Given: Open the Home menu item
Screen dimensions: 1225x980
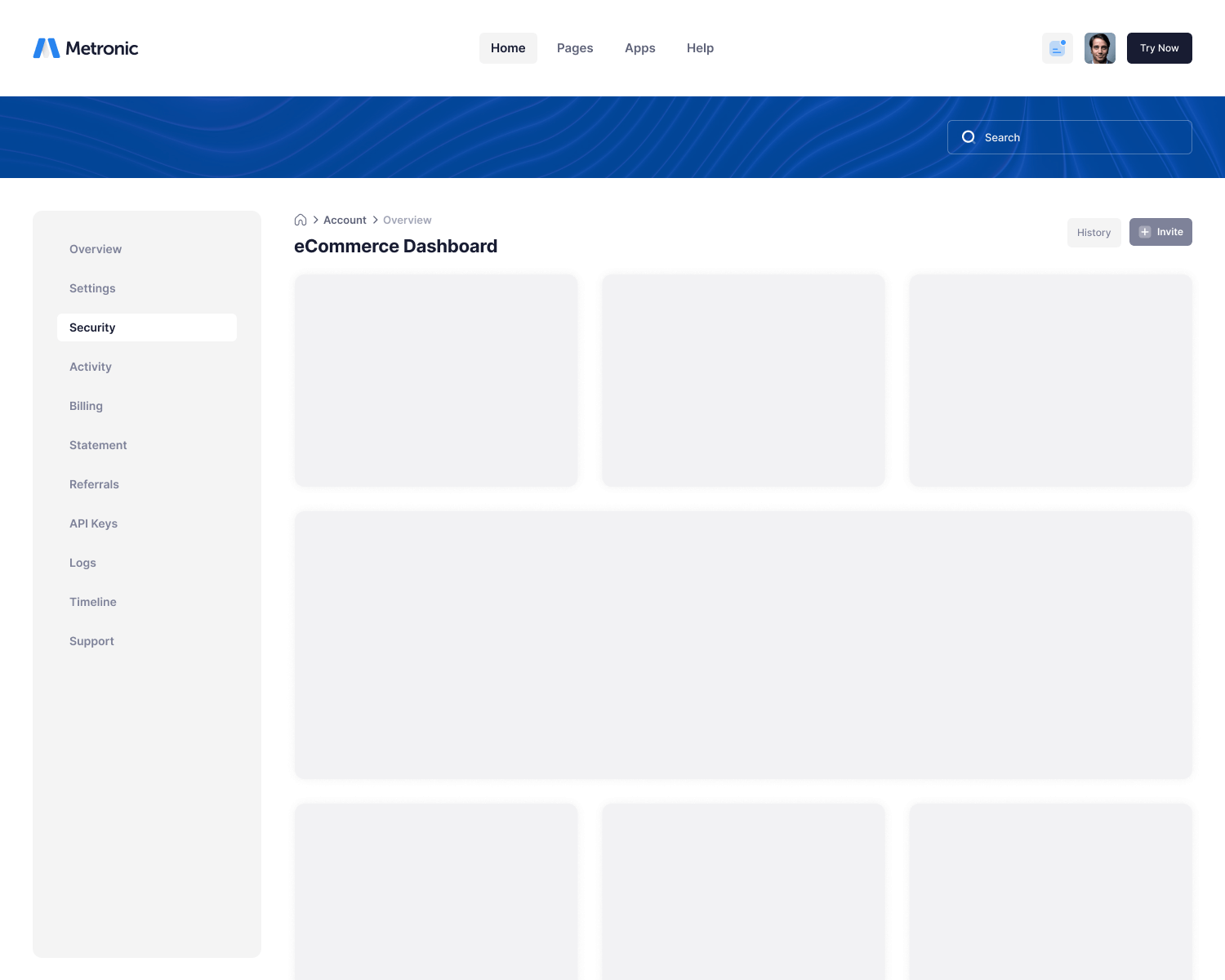Looking at the screenshot, I should [508, 48].
